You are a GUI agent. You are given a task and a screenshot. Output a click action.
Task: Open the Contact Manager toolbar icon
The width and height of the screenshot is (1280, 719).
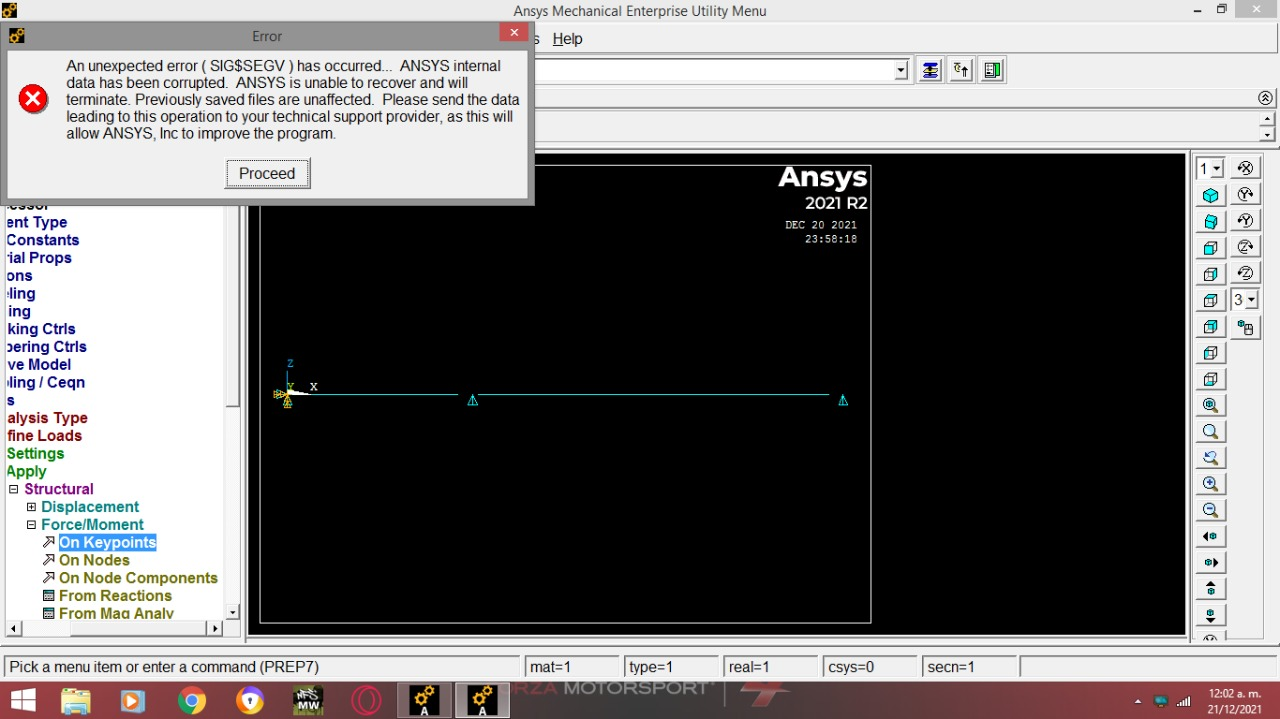click(x=992, y=70)
